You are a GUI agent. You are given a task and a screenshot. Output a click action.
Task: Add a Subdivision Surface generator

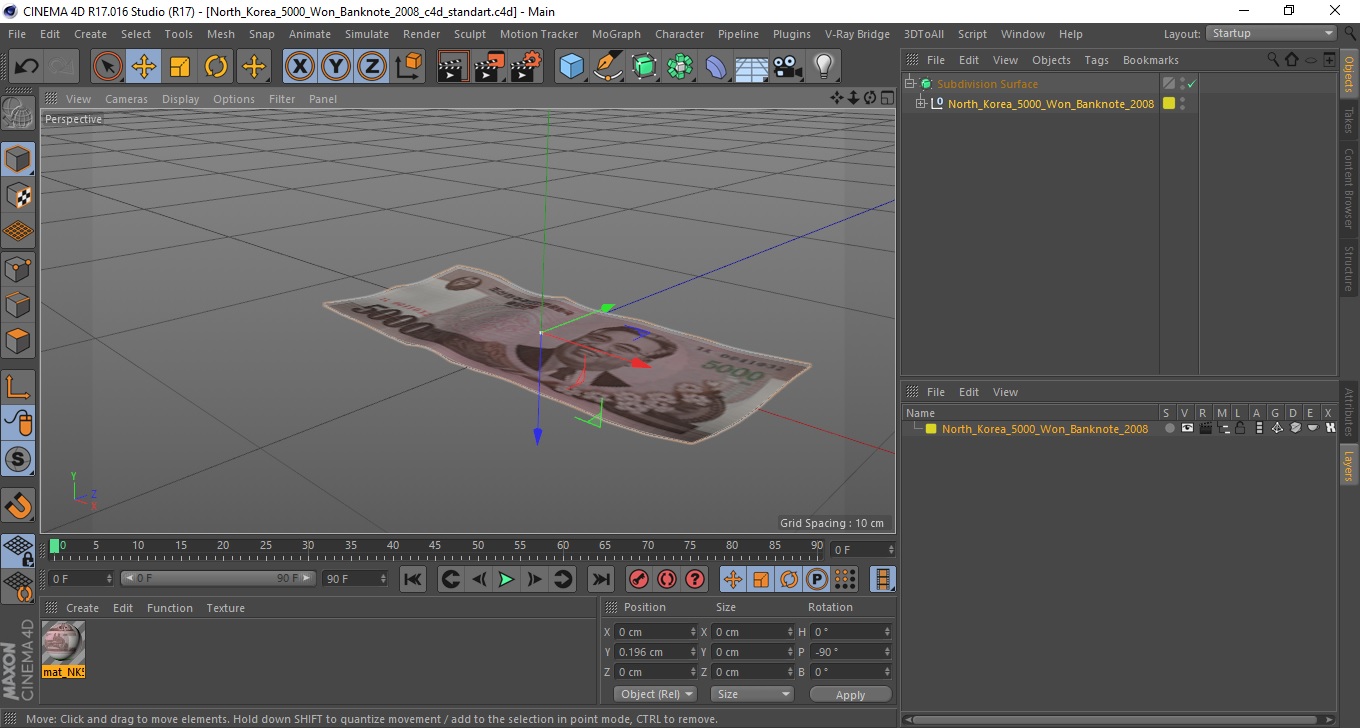[x=644, y=67]
